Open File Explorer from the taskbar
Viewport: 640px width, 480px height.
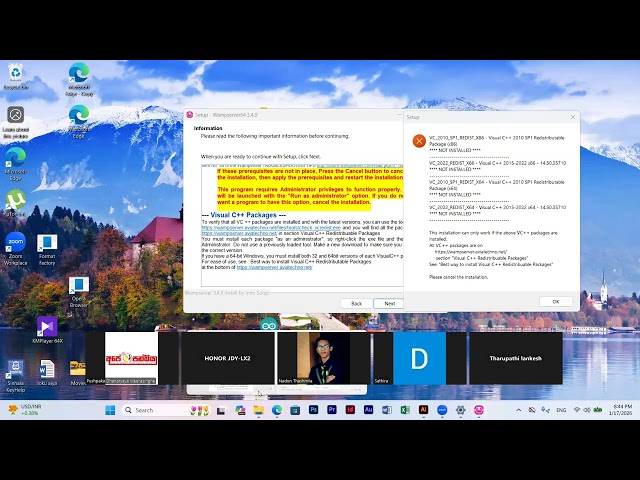(x=258, y=410)
